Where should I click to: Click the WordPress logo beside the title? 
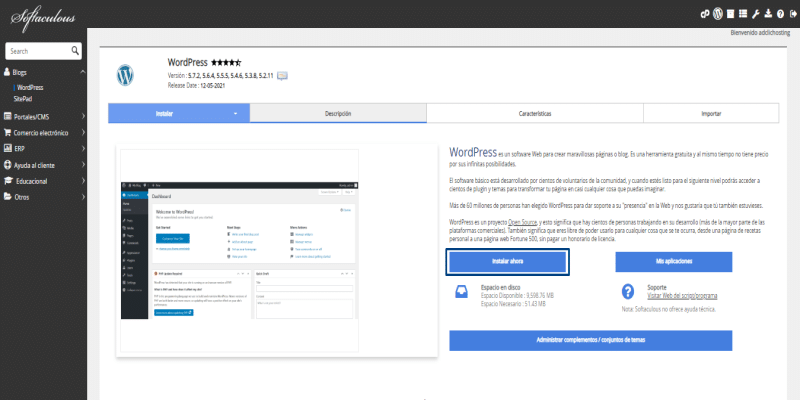(125, 75)
